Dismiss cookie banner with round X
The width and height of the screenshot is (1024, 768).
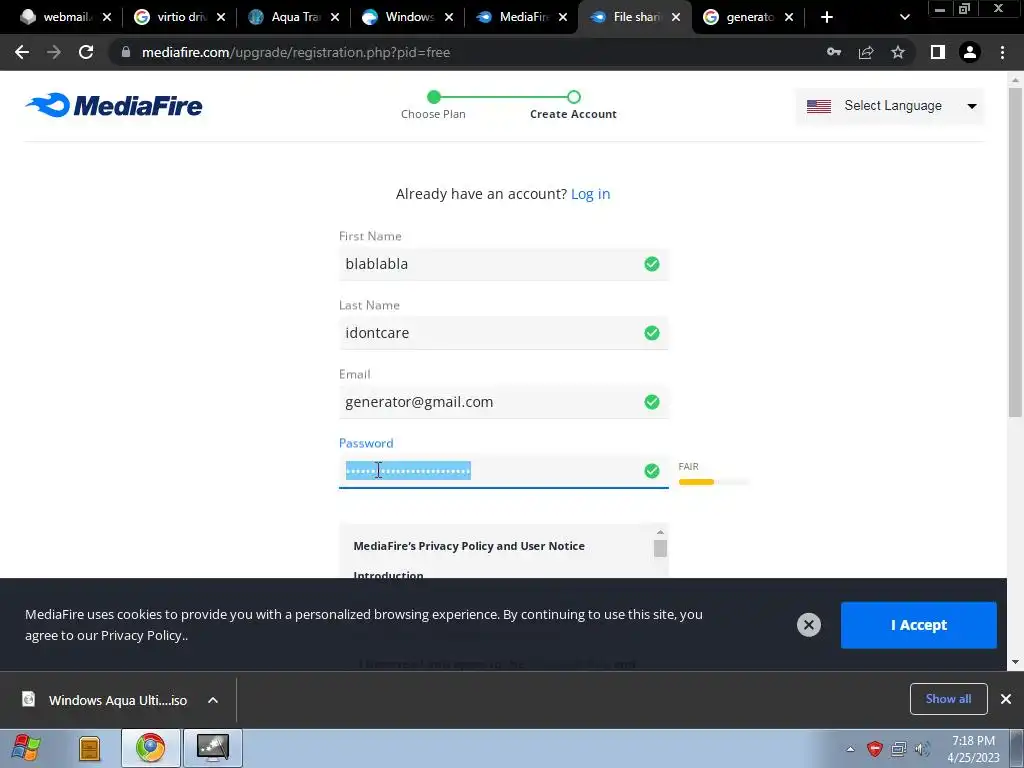(808, 625)
